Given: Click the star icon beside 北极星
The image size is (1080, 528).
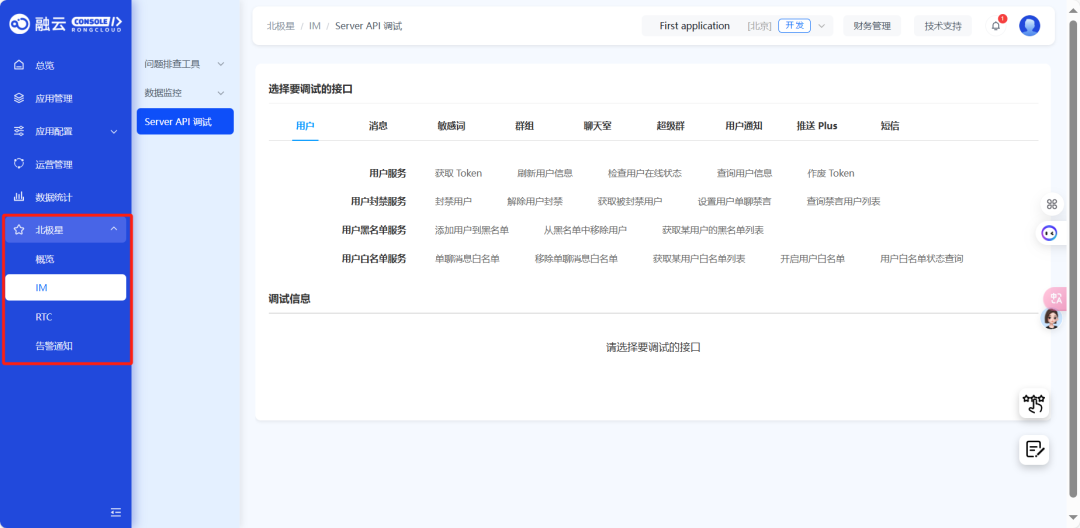Looking at the screenshot, I should pos(19,230).
